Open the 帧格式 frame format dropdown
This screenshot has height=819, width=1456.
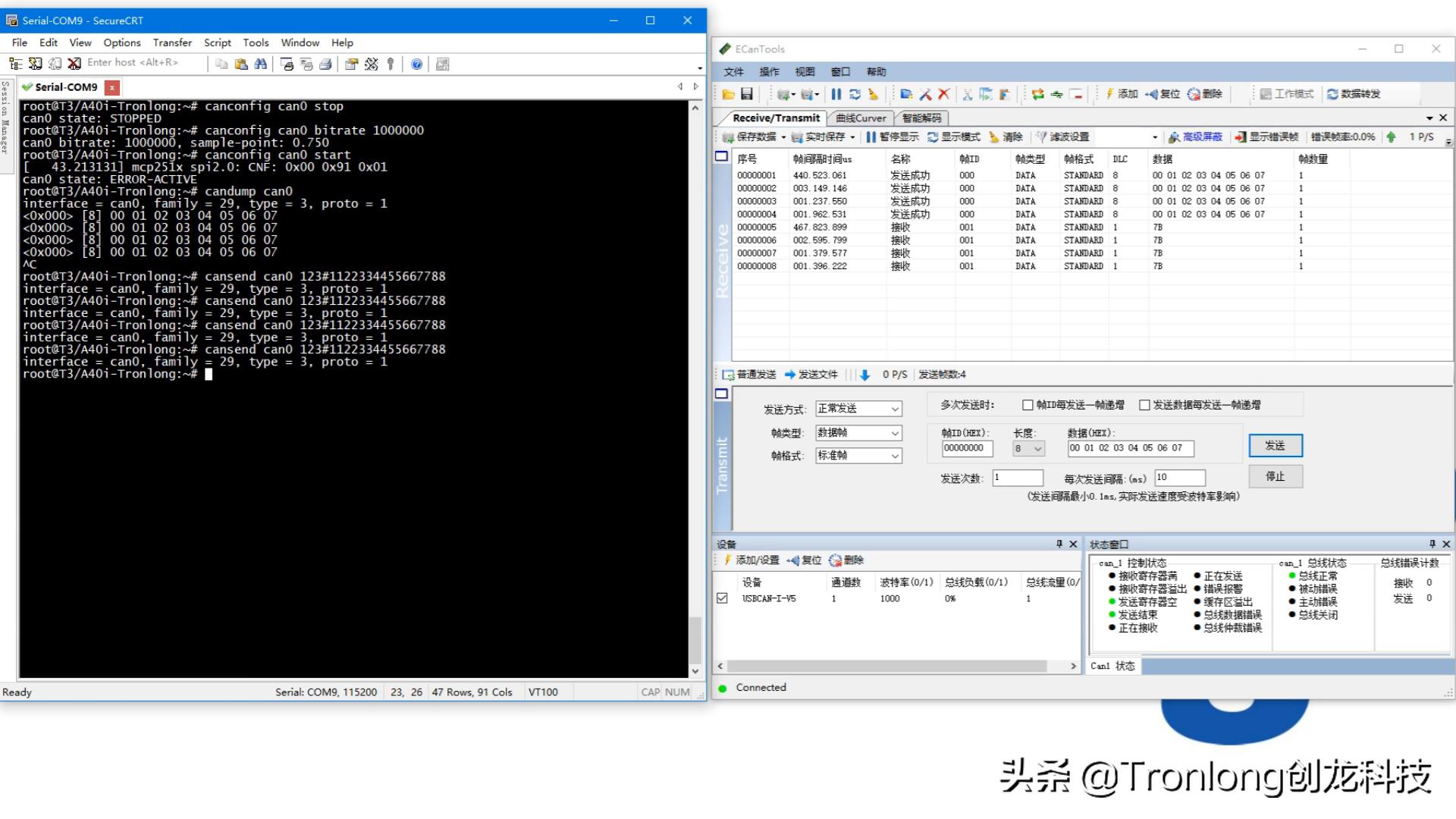(x=858, y=456)
